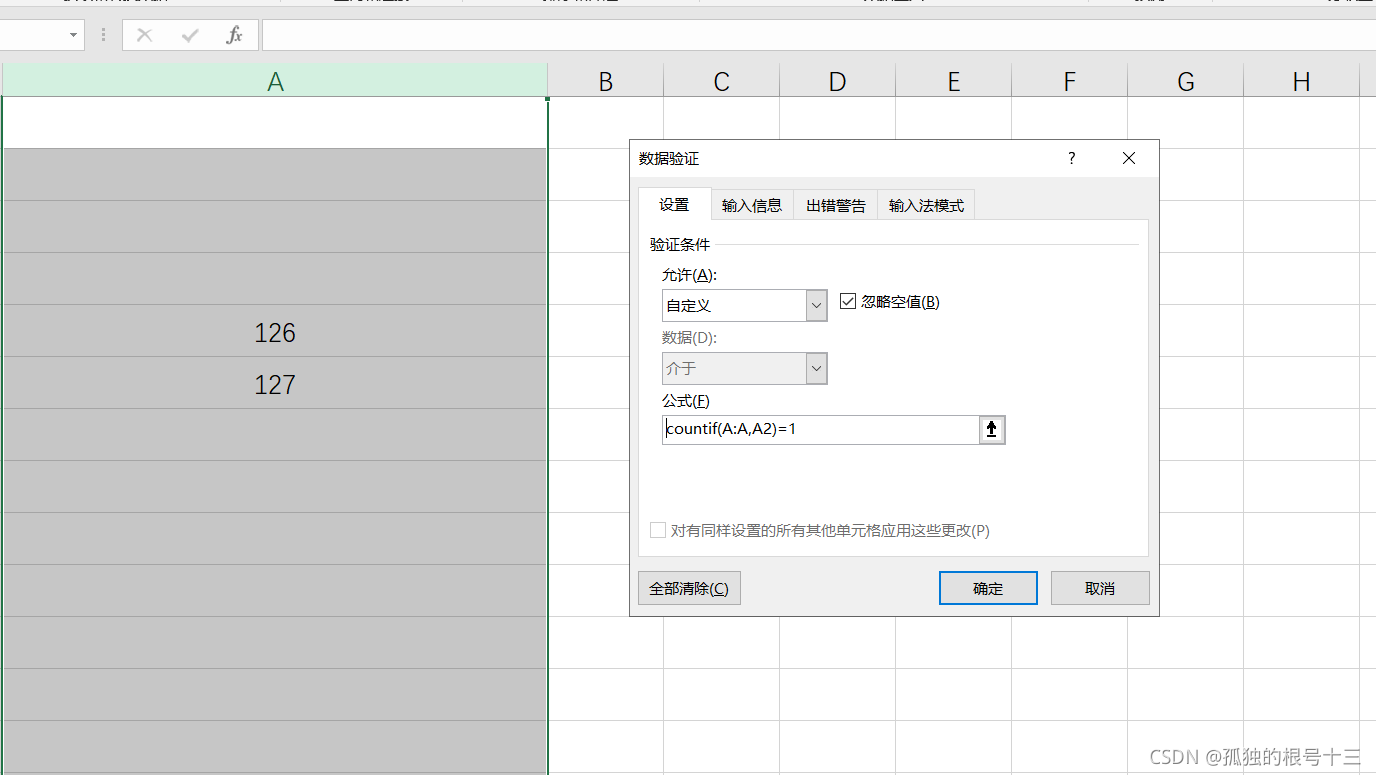Select column E header
Screen dimensions: 1376x775
pyautogui.click(x=954, y=81)
